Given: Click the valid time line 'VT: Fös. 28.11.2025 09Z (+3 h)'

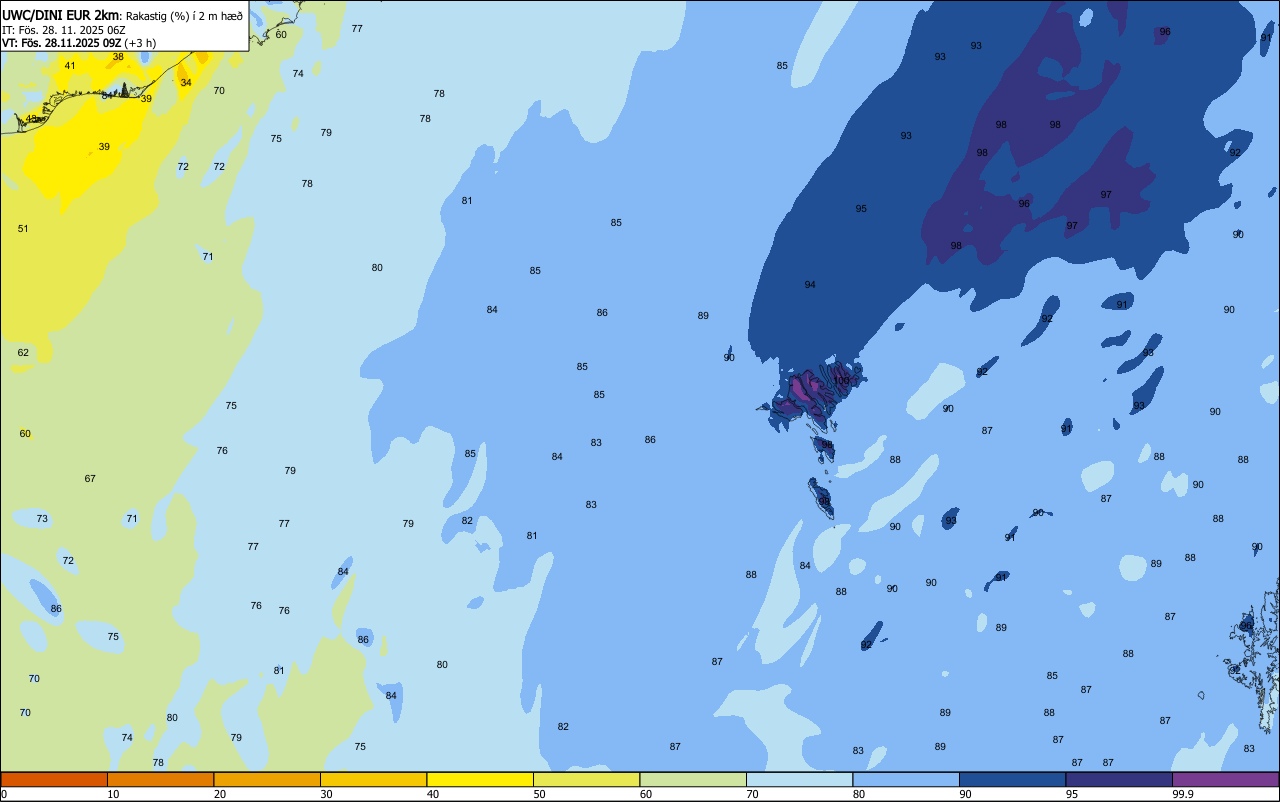Looking at the screenshot, I should pyautogui.click(x=79, y=43).
